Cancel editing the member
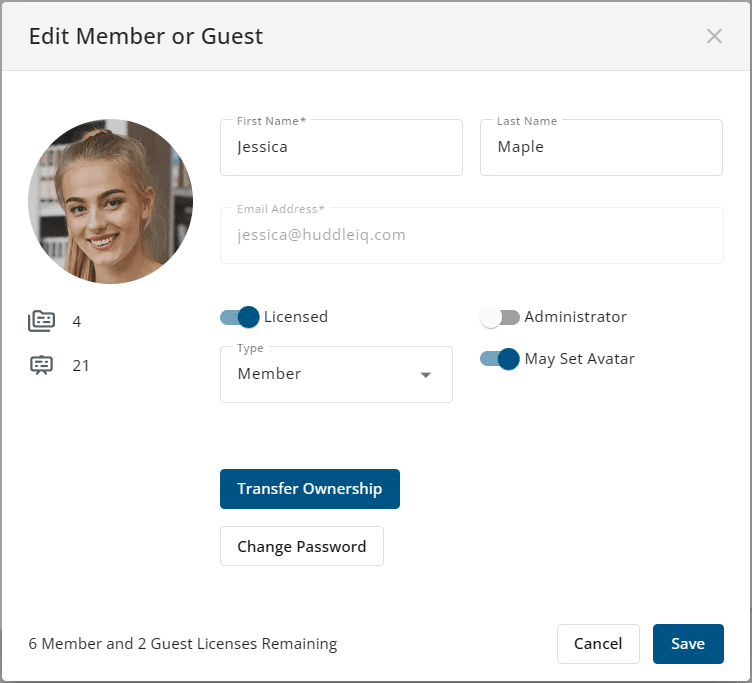This screenshot has width=752, height=683. (598, 644)
